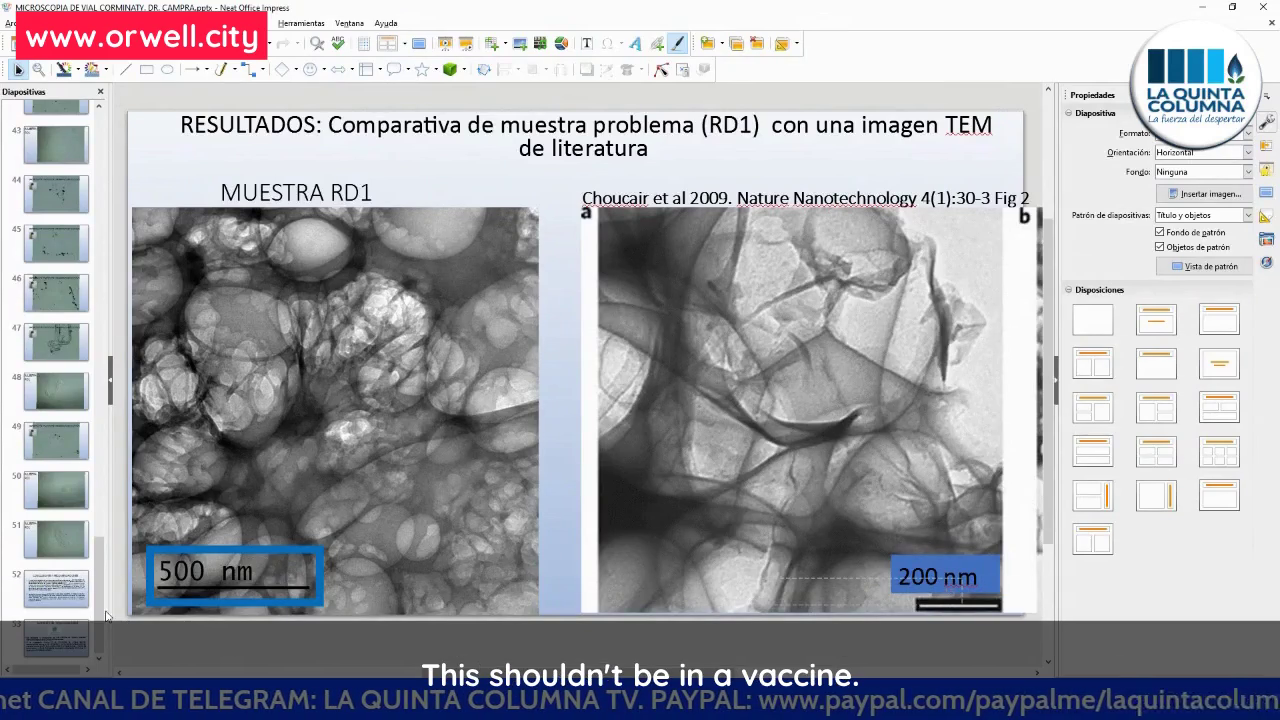Open the Fontwork text A icon
This screenshot has height=720, width=1280.
pyautogui.click(x=635, y=43)
